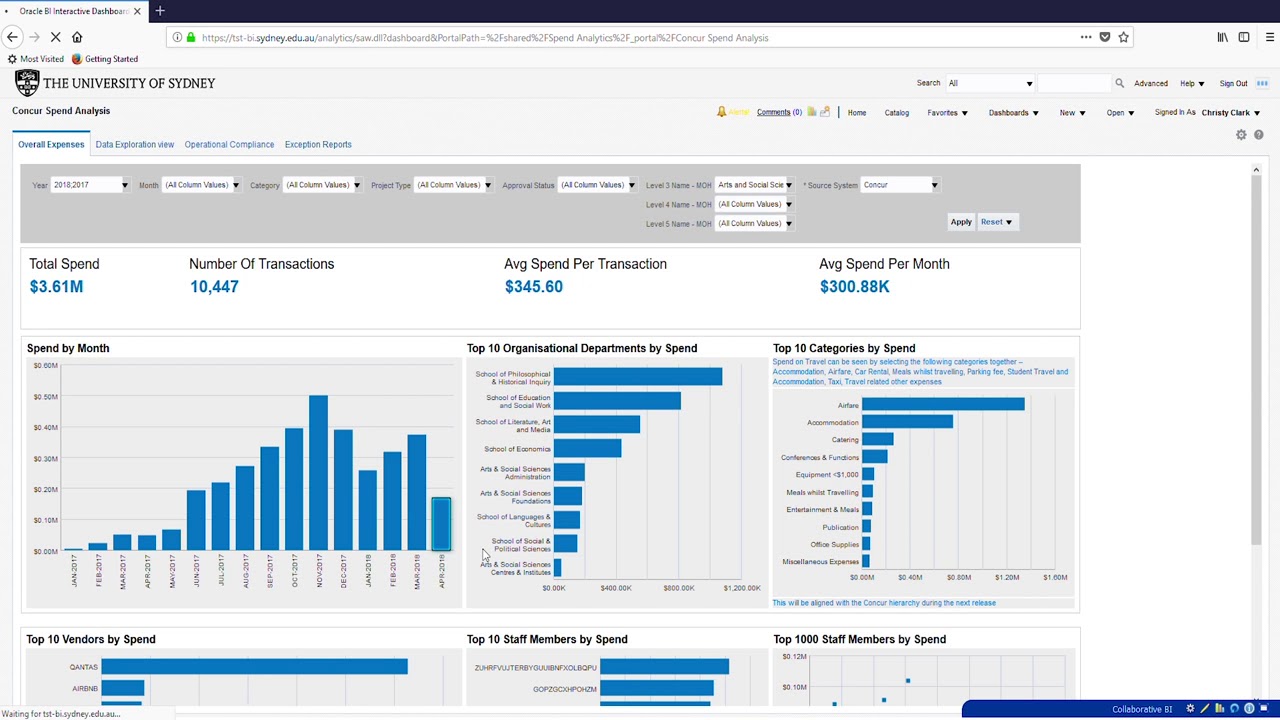Click the University of Sydney logo
The height and width of the screenshot is (720, 1280).
click(x=115, y=83)
